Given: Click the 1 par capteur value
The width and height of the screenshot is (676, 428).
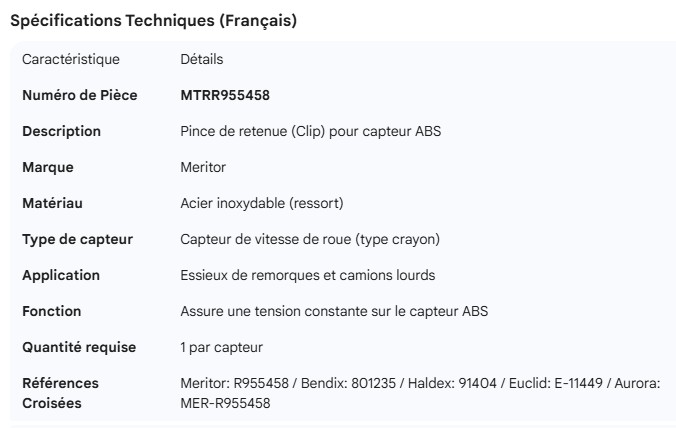Looking at the screenshot, I should click(221, 348).
